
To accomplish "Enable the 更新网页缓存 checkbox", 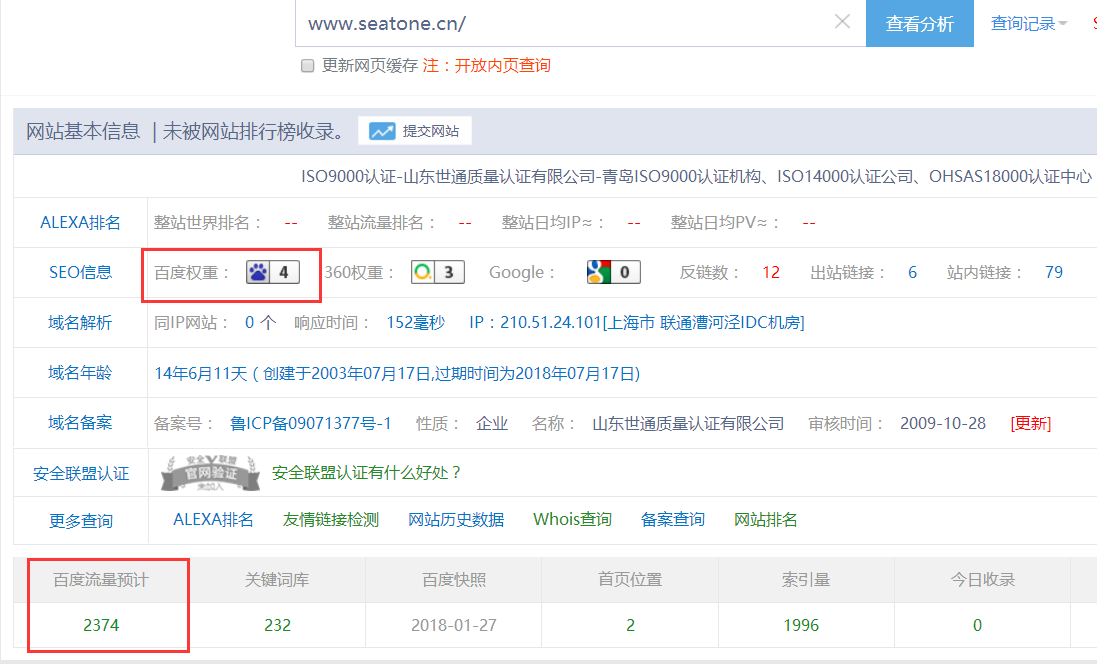I will coord(307,65).
